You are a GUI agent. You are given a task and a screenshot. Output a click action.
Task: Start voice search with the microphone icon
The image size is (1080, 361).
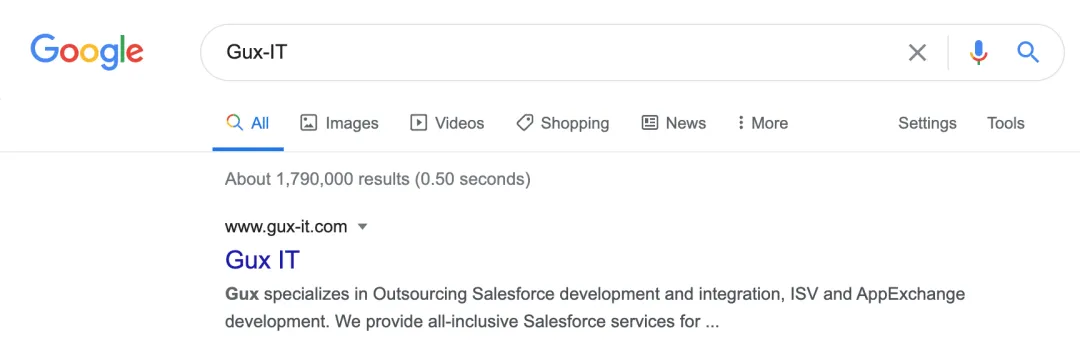pos(978,52)
